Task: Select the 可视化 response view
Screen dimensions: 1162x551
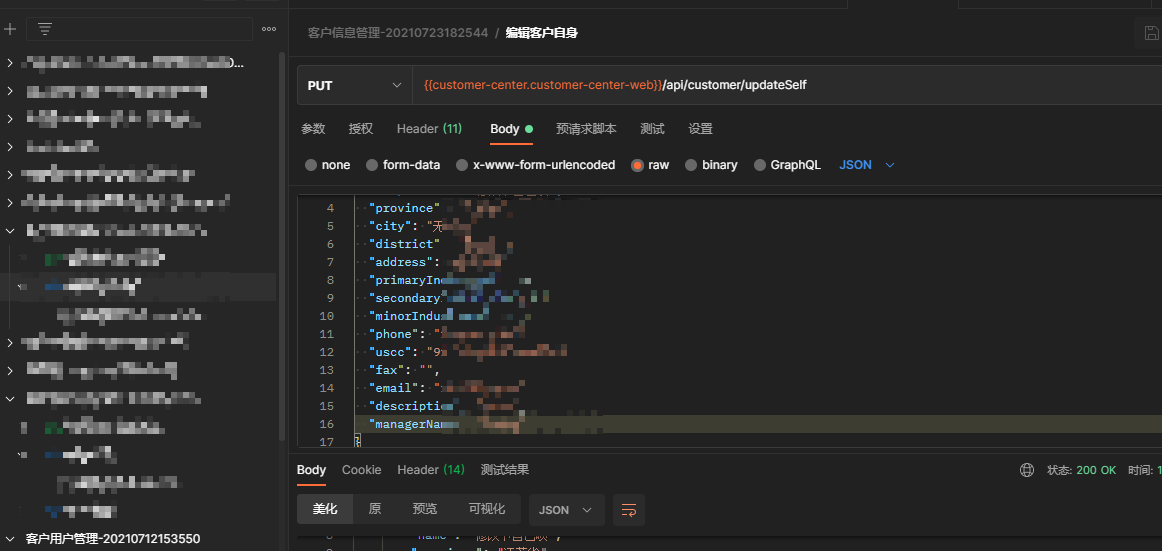Action: point(487,510)
